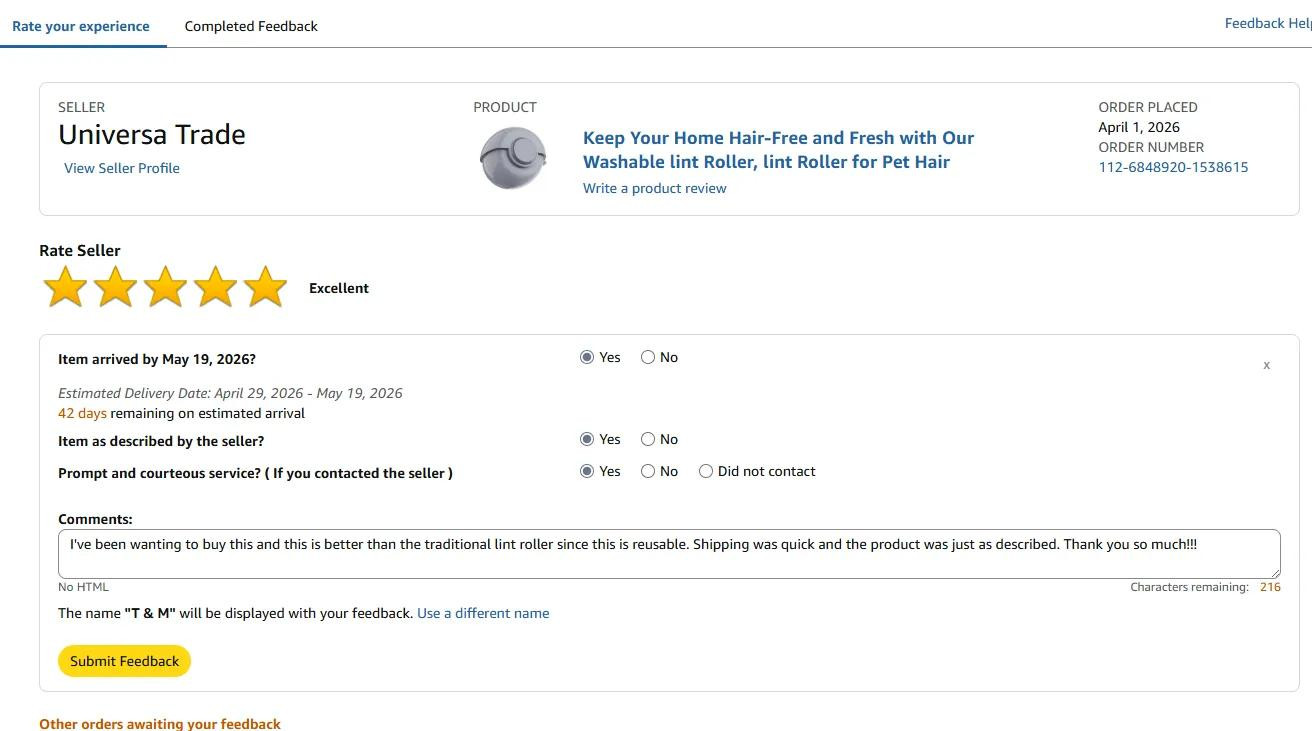Screen dimensions: 1312x731
Task: Set seller rating to two stars
Action: [116, 287]
